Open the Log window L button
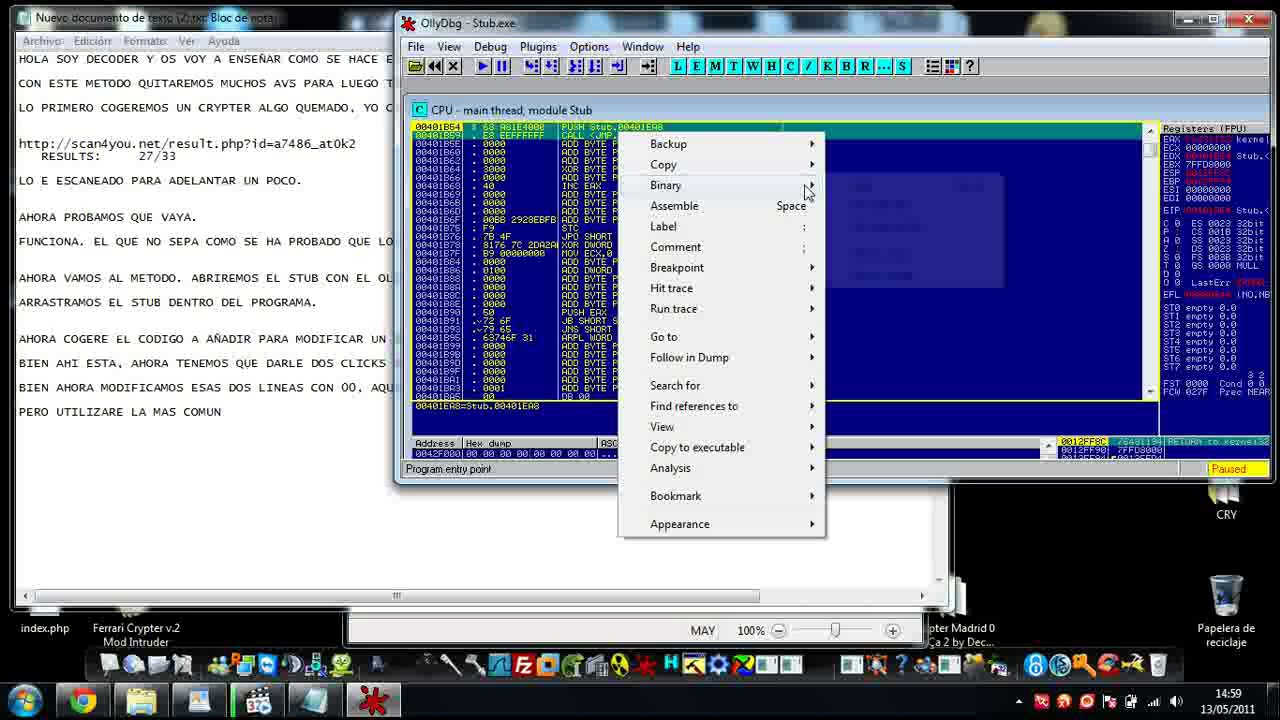 coord(678,66)
